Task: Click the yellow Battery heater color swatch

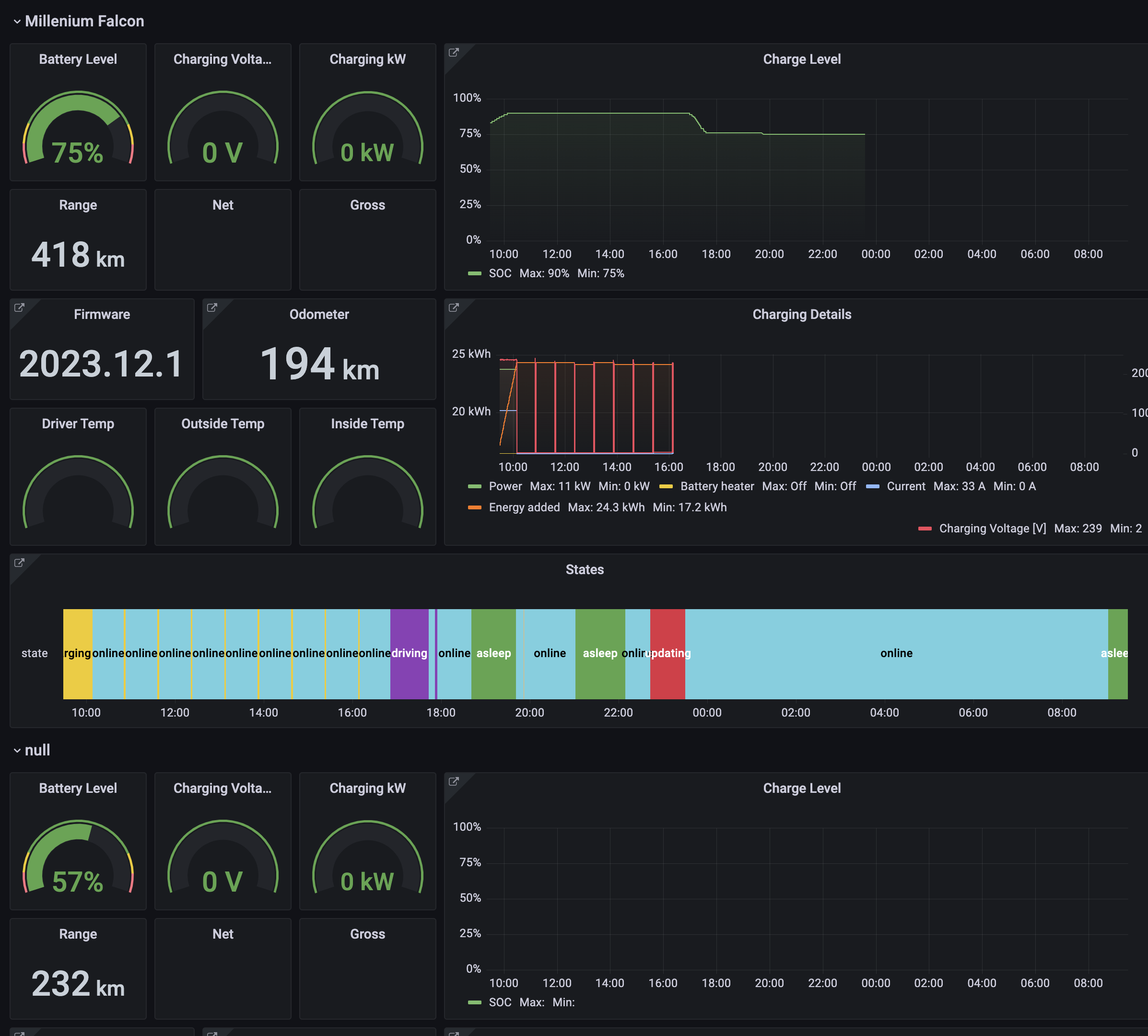Action: [666, 486]
